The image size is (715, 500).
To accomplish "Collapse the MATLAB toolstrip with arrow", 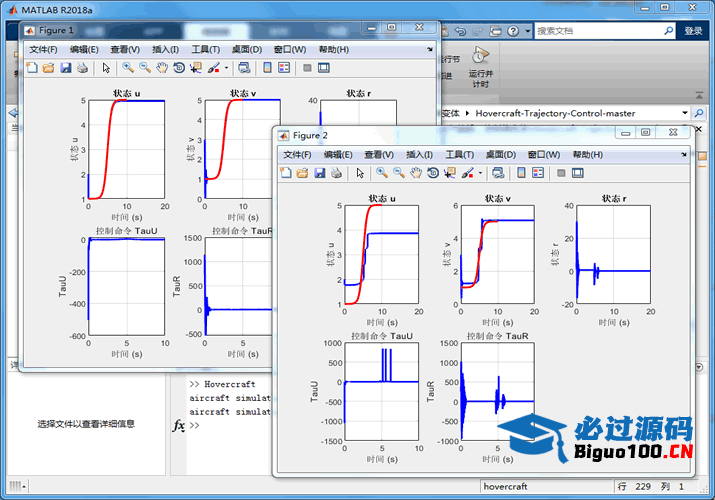I will click(x=699, y=95).
